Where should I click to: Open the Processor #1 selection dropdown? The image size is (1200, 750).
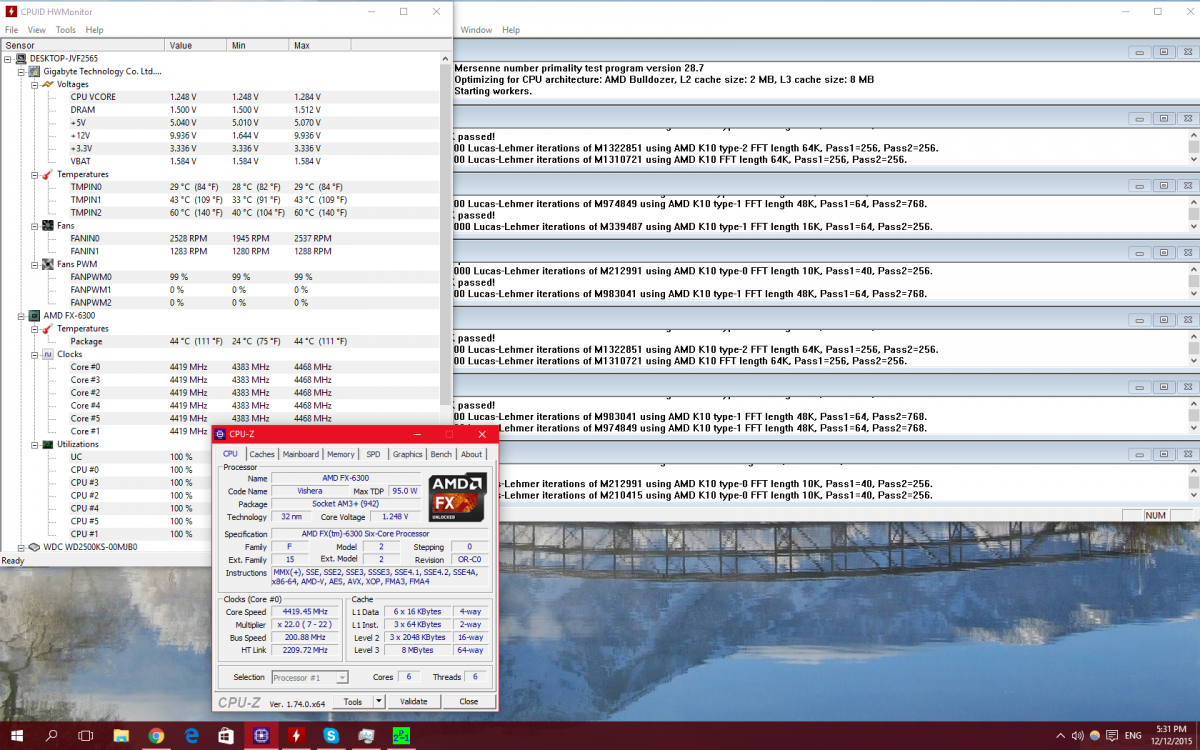click(312, 677)
